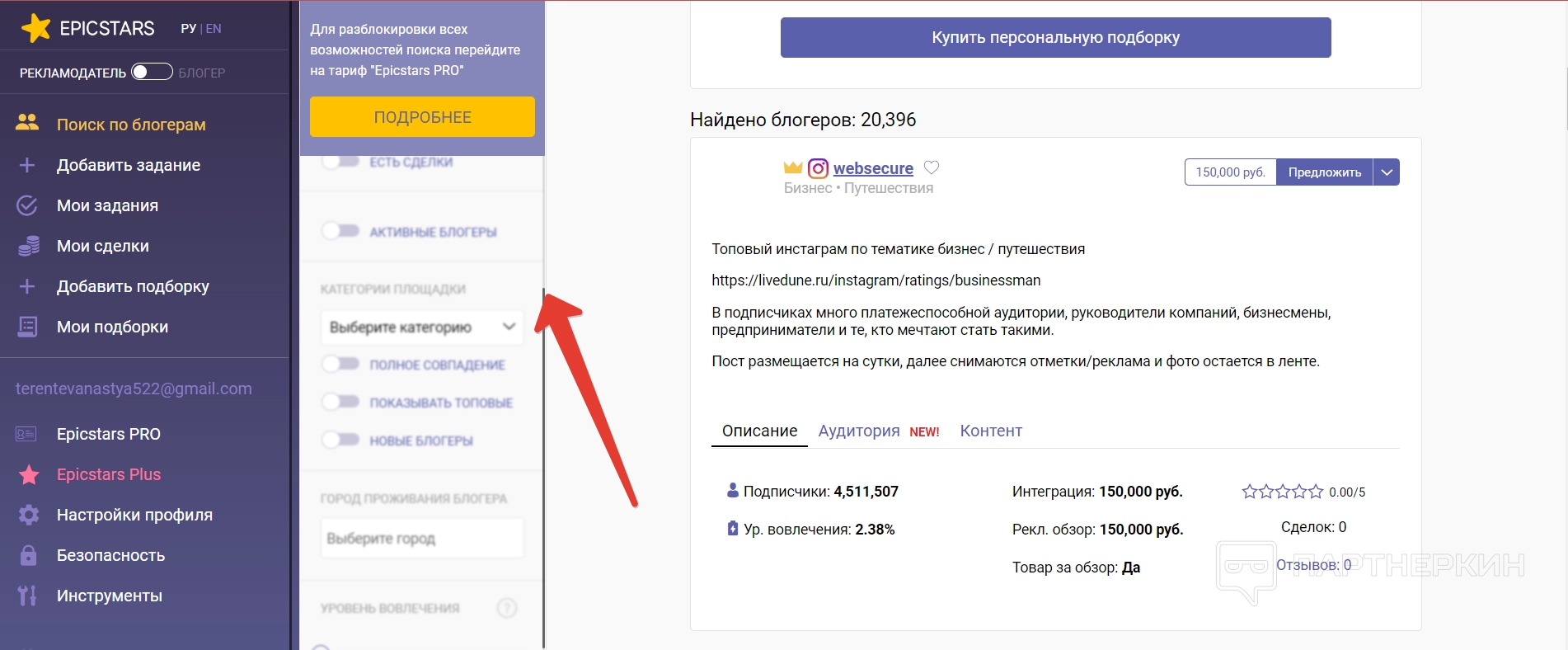Turn on the full match toggle
Image resolution: width=1568 pixels, height=650 pixels.
tap(340, 364)
